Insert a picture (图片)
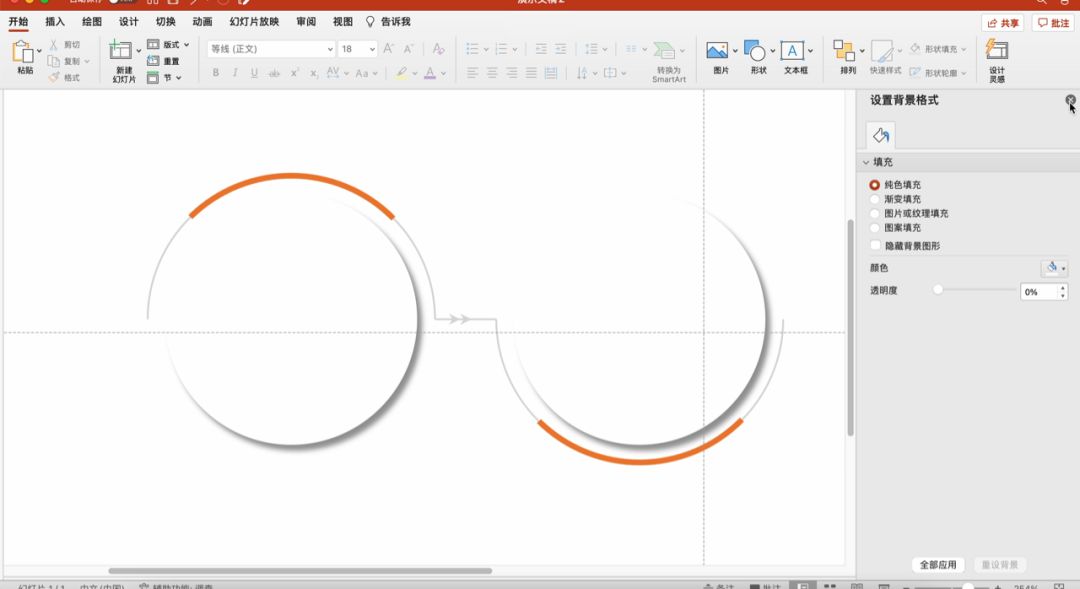This screenshot has height=589, width=1080. pyautogui.click(x=717, y=51)
